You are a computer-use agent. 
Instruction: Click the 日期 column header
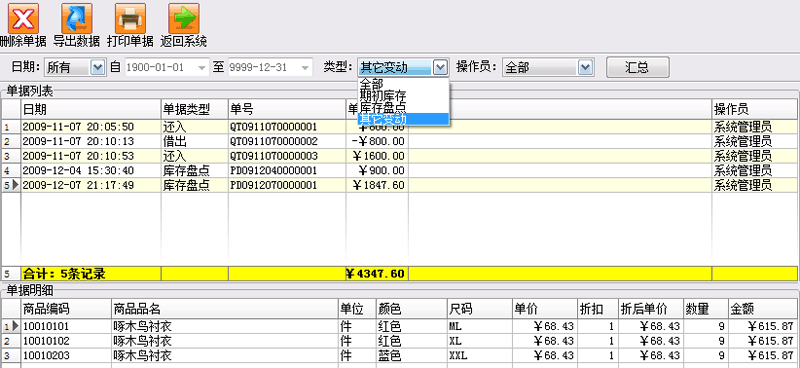(91, 109)
